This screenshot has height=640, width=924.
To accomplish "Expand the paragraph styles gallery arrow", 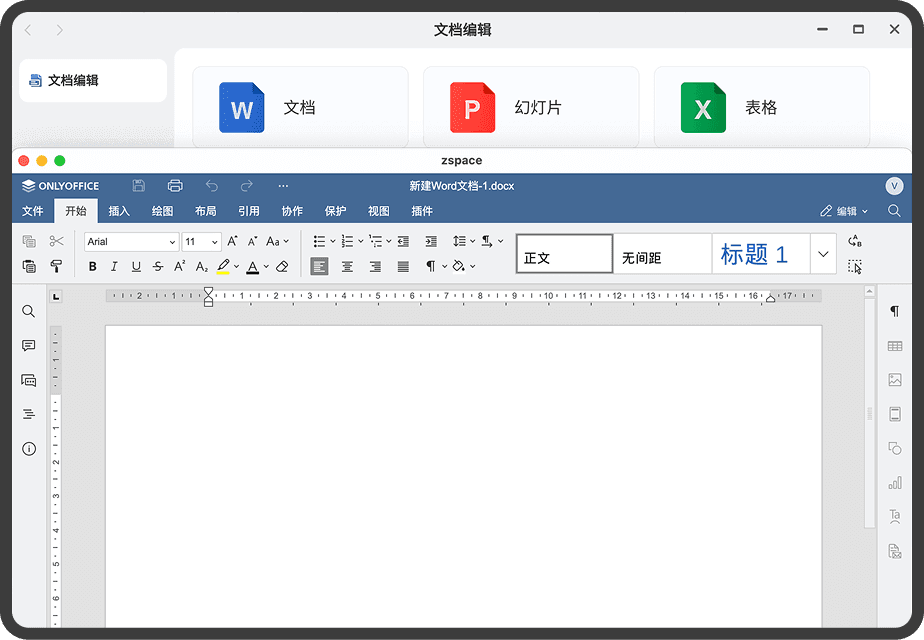I will pos(823,254).
